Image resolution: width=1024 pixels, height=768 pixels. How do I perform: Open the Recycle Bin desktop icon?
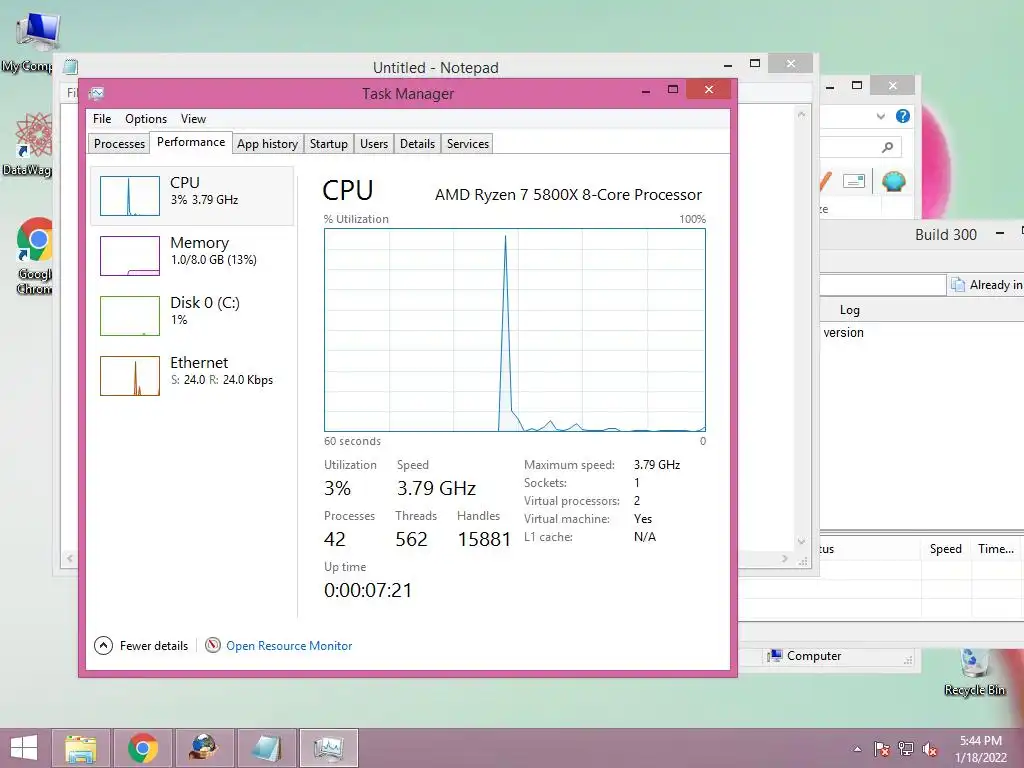pyautogui.click(x=974, y=672)
